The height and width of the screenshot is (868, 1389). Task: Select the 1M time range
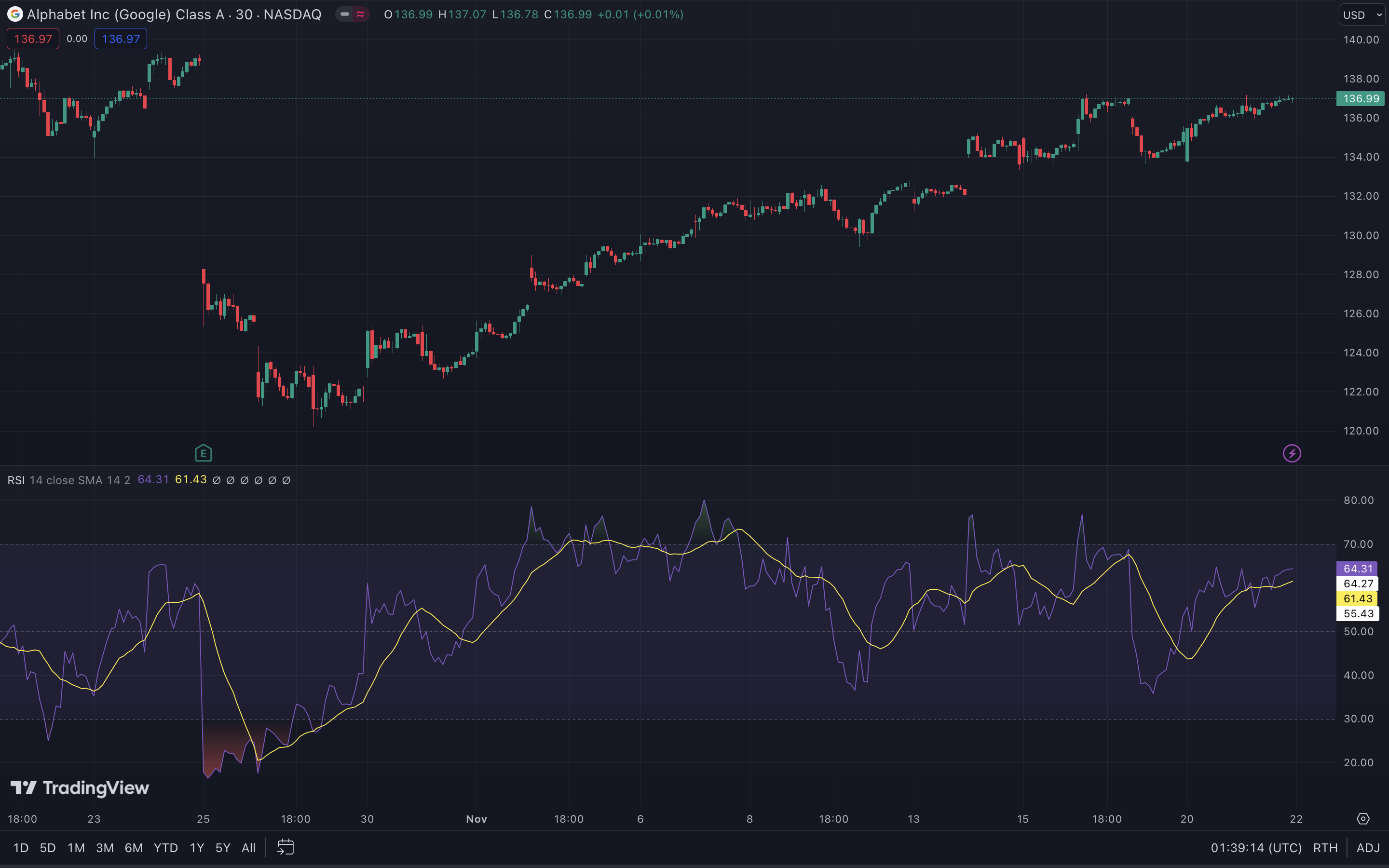click(76, 848)
